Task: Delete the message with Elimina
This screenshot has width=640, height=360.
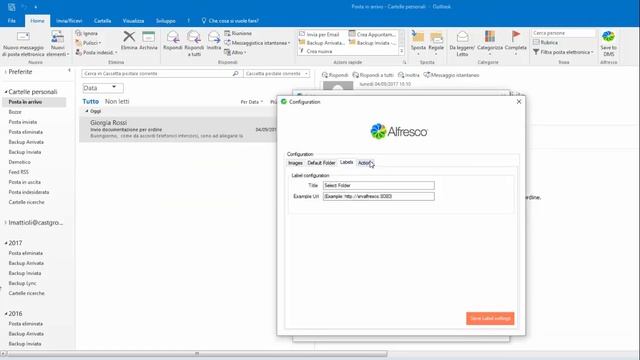Action: coord(129,41)
